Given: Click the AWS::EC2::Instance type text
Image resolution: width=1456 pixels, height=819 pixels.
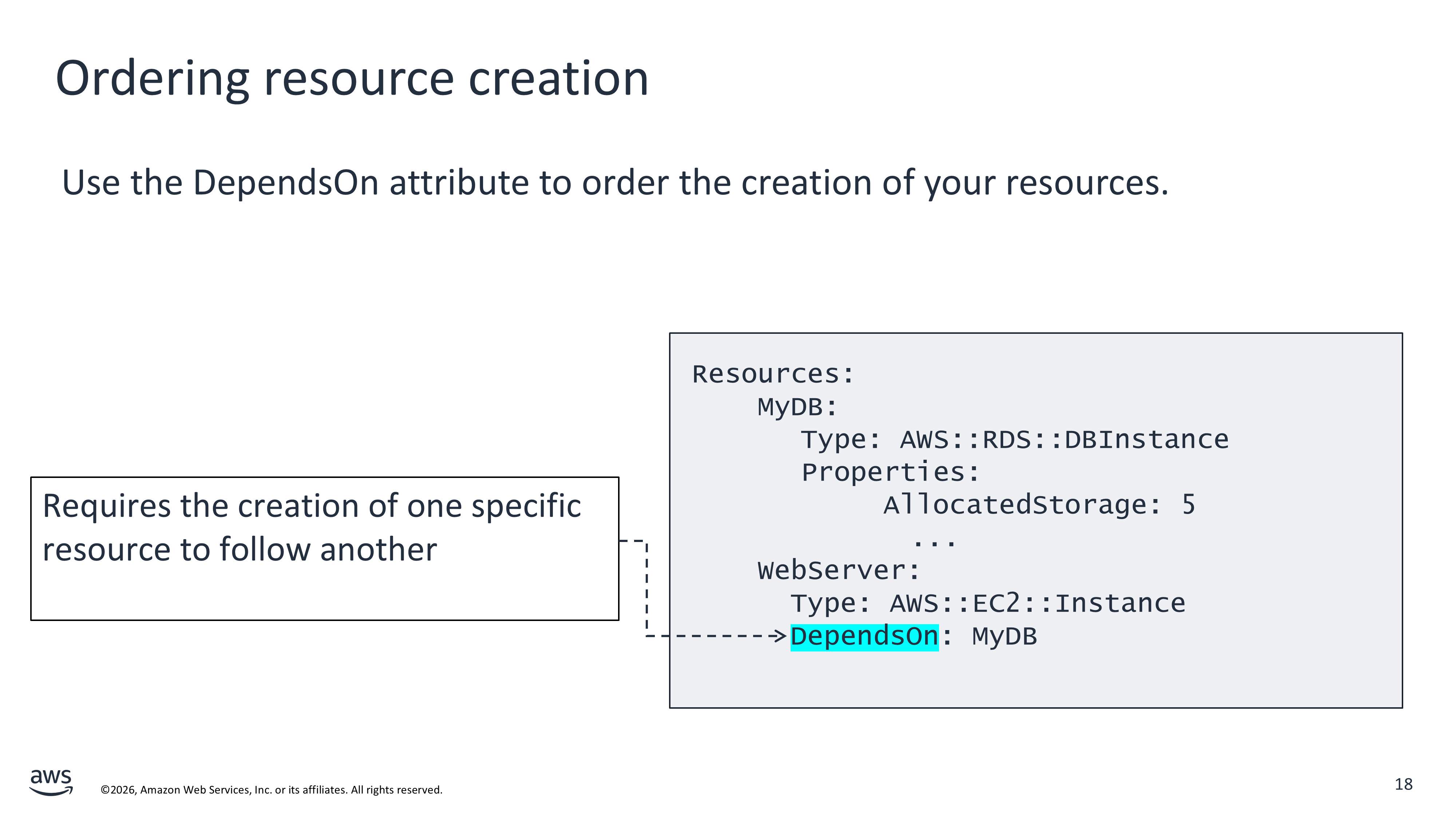Looking at the screenshot, I should pos(1037,604).
